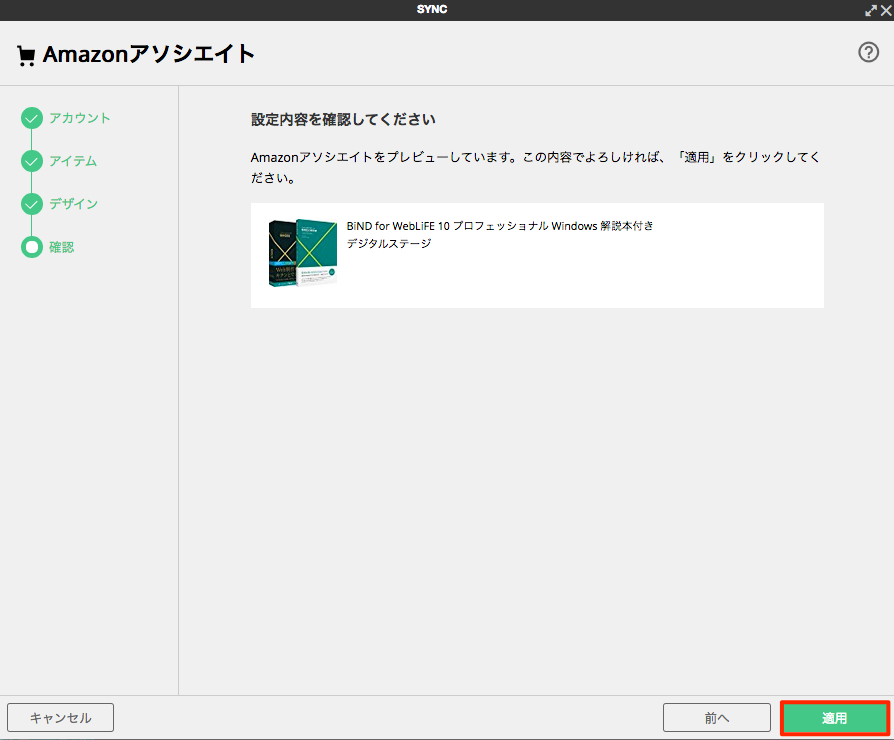Screen dimensions: 894x740
Task: Apply settings with the 適用 button
Action: point(834,717)
